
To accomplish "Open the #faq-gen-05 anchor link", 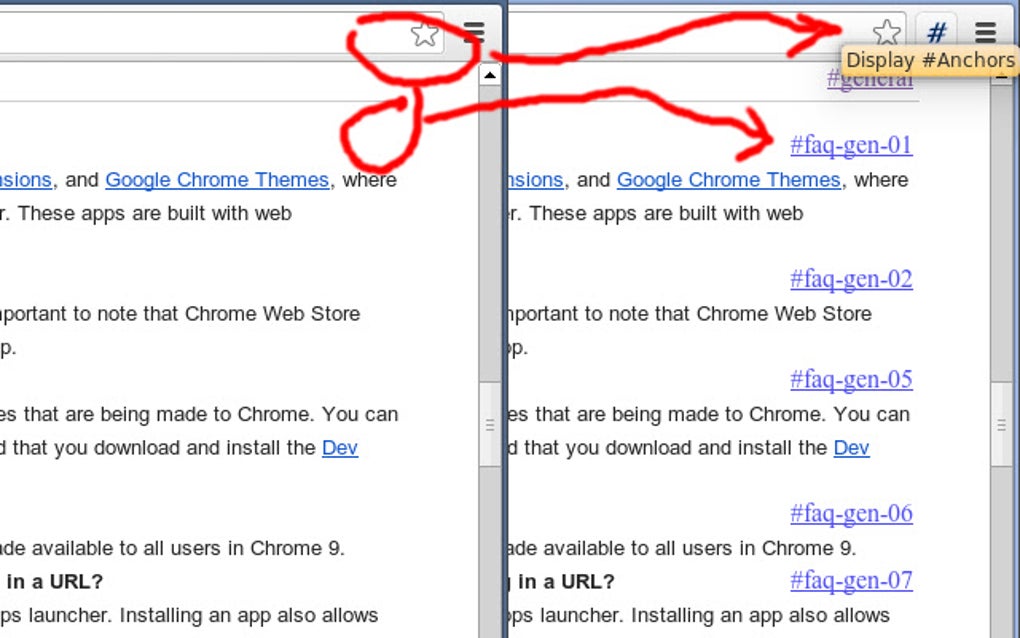I will click(x=851, y=379).
